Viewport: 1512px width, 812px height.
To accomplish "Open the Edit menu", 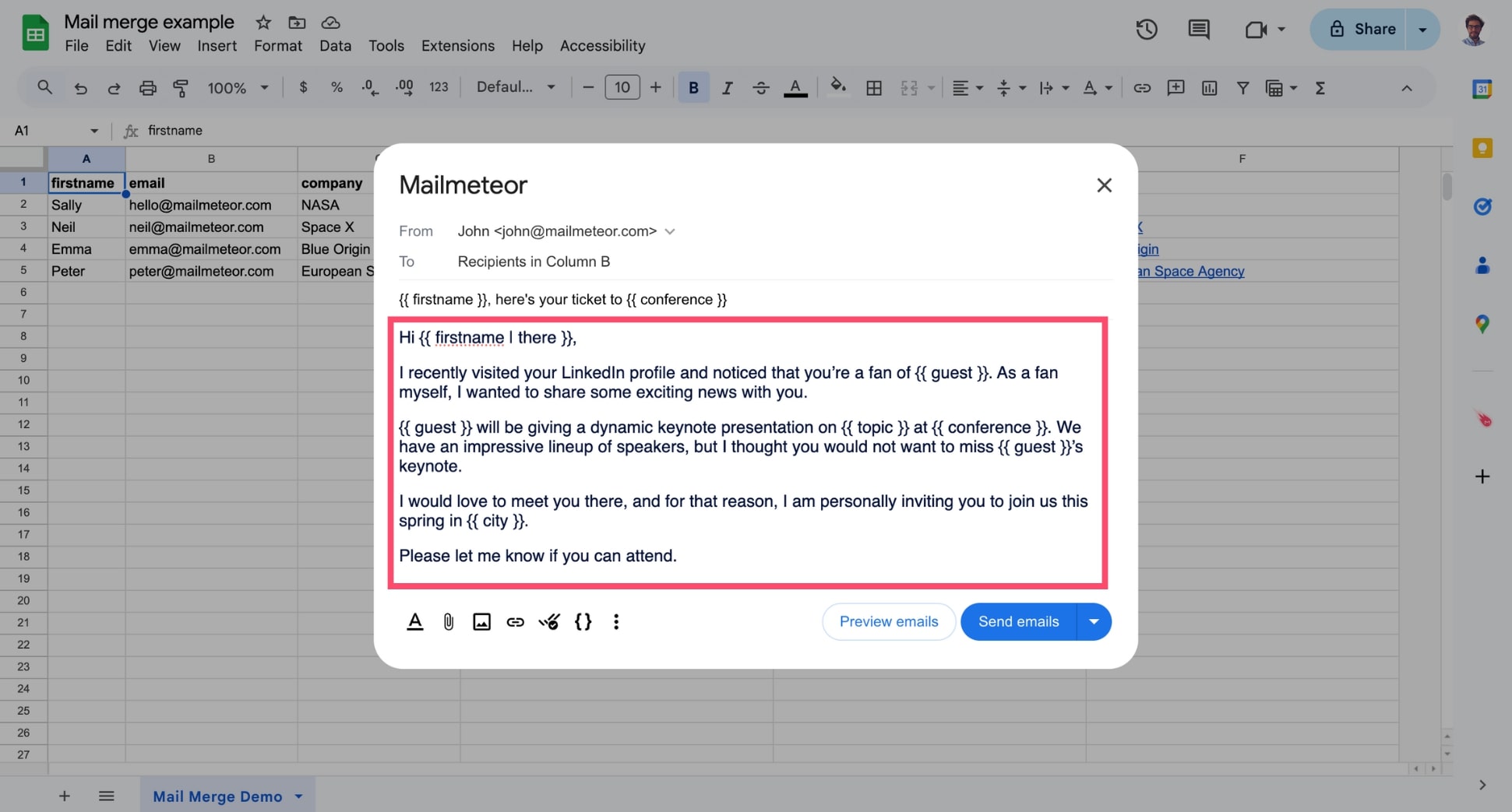I will coord(118,46).
